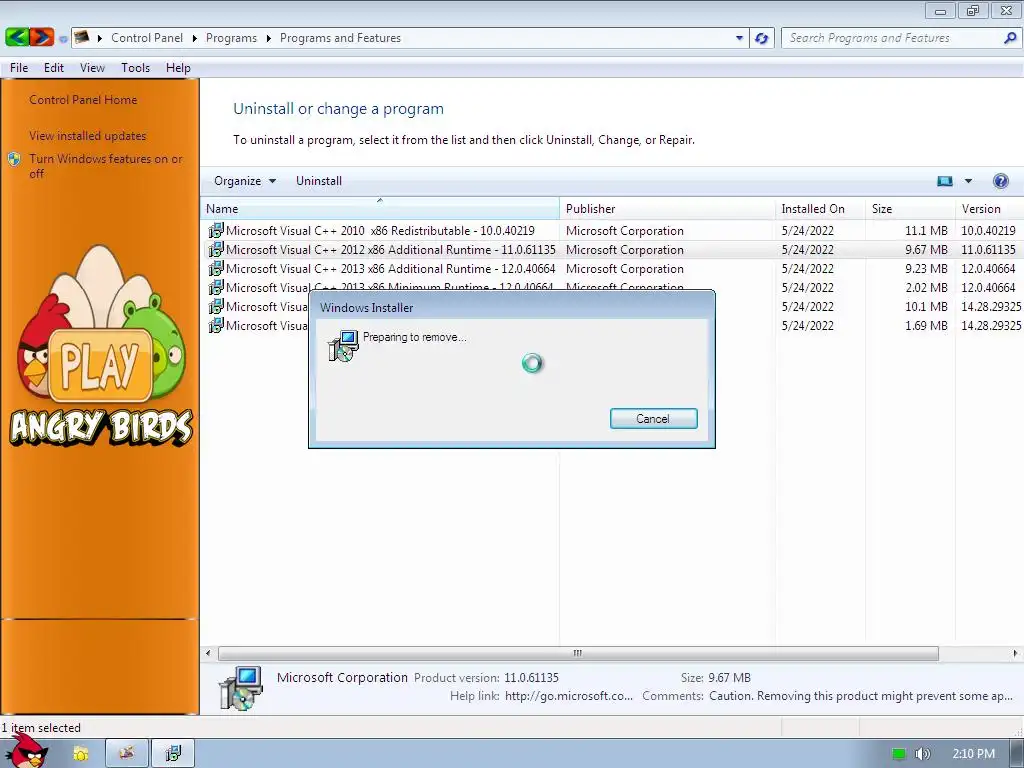This screenshot has height=768, width=1024.
Task: Open the folder icon in the taskbar
Action: pos(80,754)
